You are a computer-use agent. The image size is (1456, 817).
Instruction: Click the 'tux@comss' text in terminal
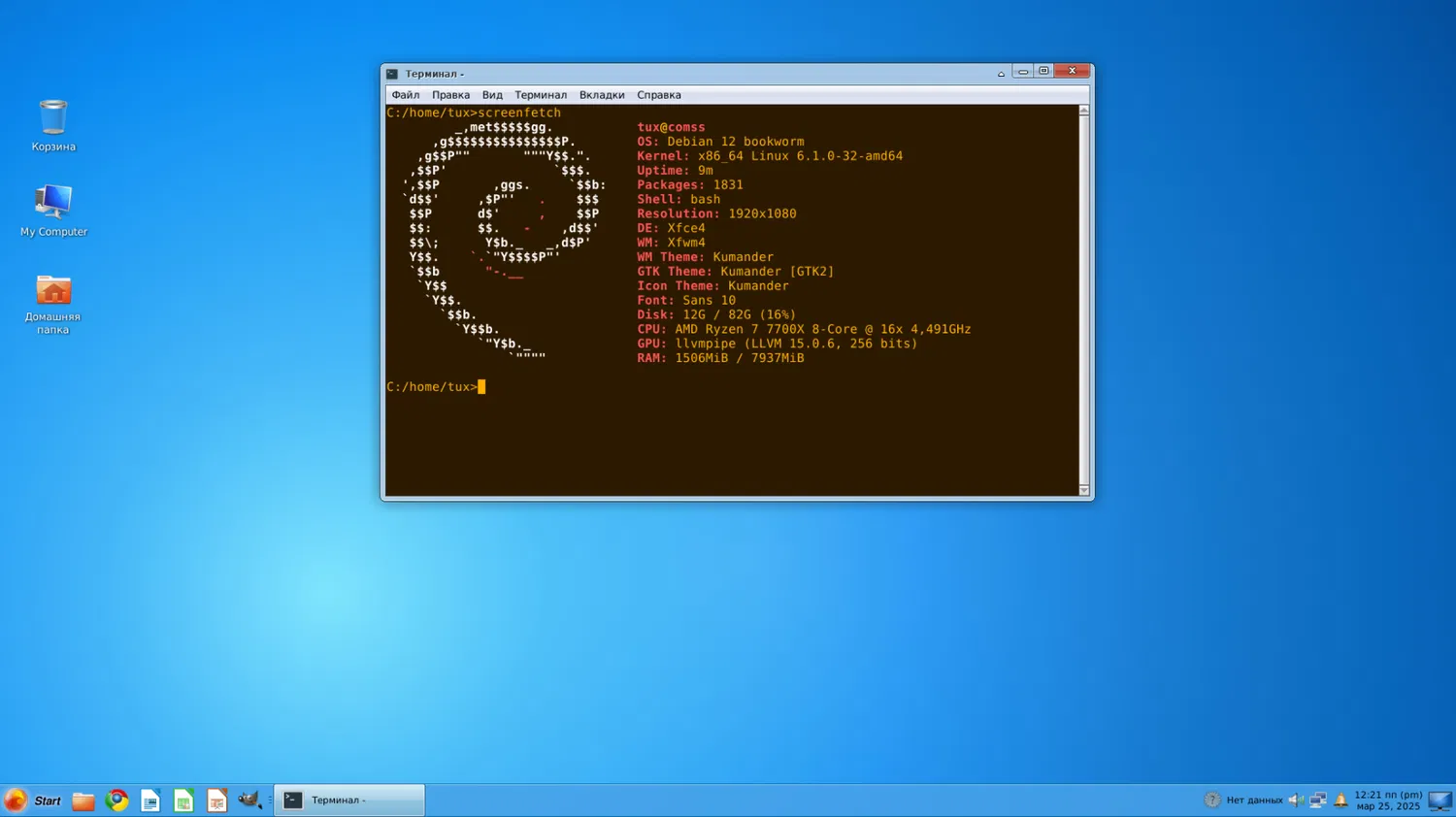pos(671,127)
